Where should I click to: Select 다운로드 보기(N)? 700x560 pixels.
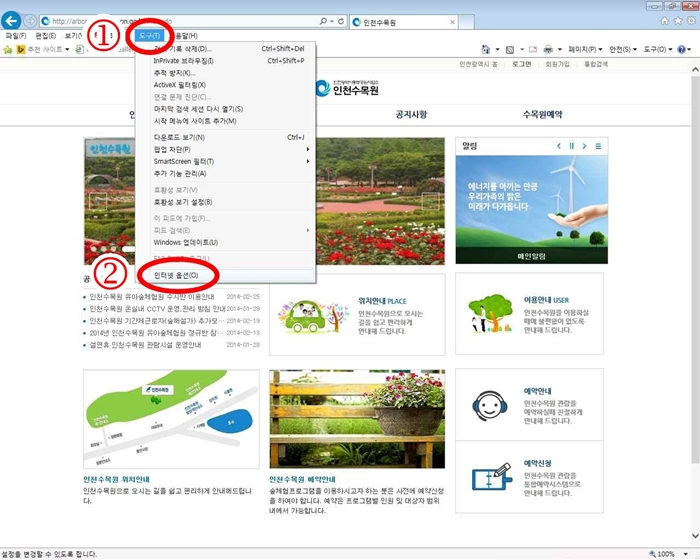[x=225, y=137]
